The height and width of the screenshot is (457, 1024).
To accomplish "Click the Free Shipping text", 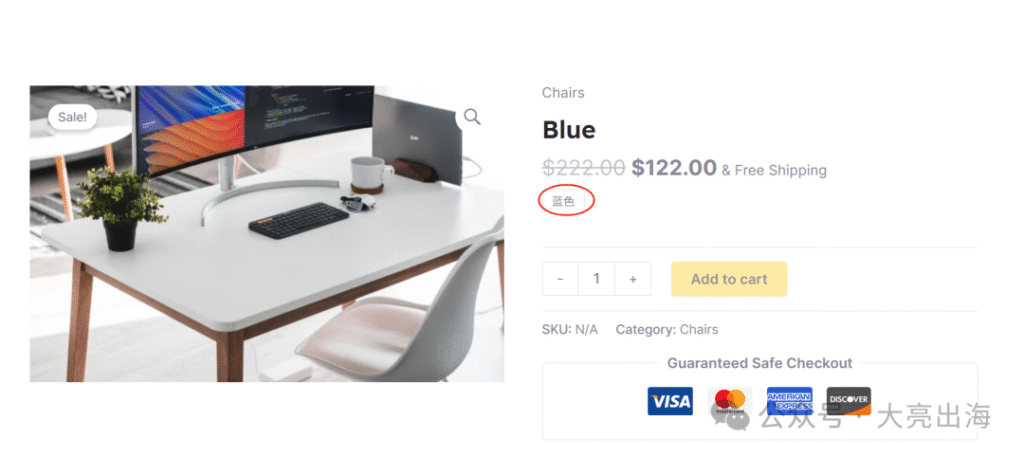I will 780,170.
